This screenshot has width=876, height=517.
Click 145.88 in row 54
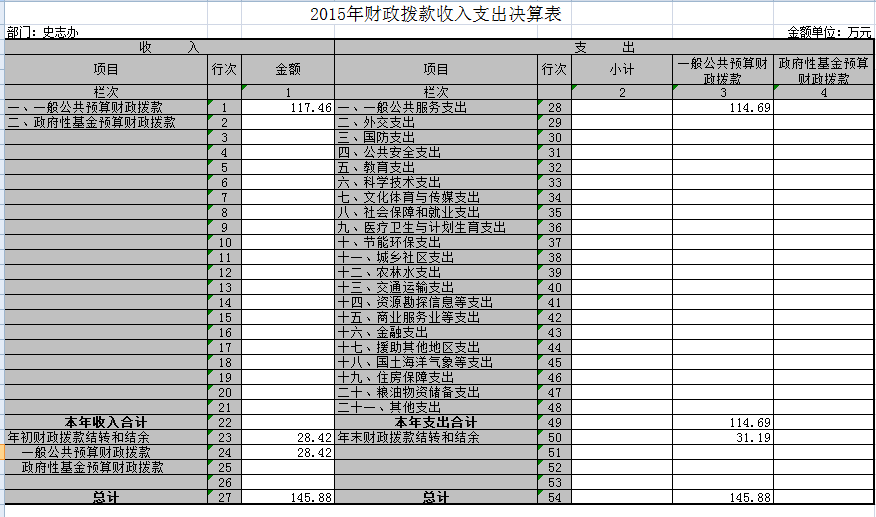[723, 497]
